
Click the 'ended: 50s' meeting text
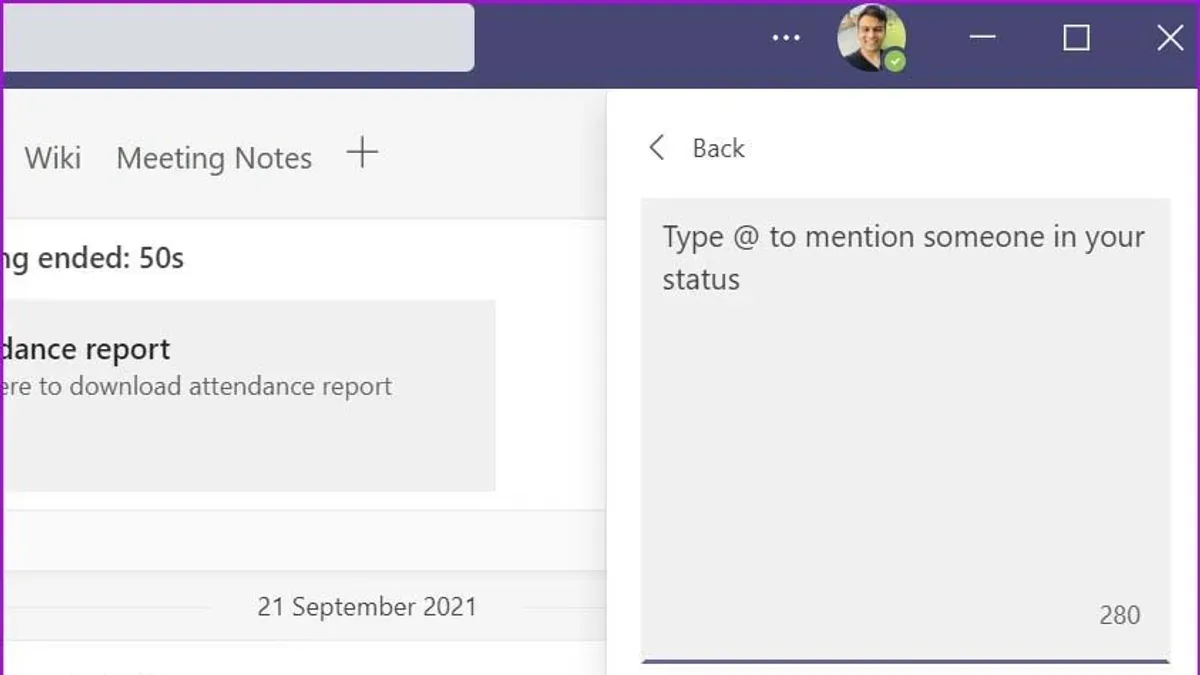[x=111, y=258]
